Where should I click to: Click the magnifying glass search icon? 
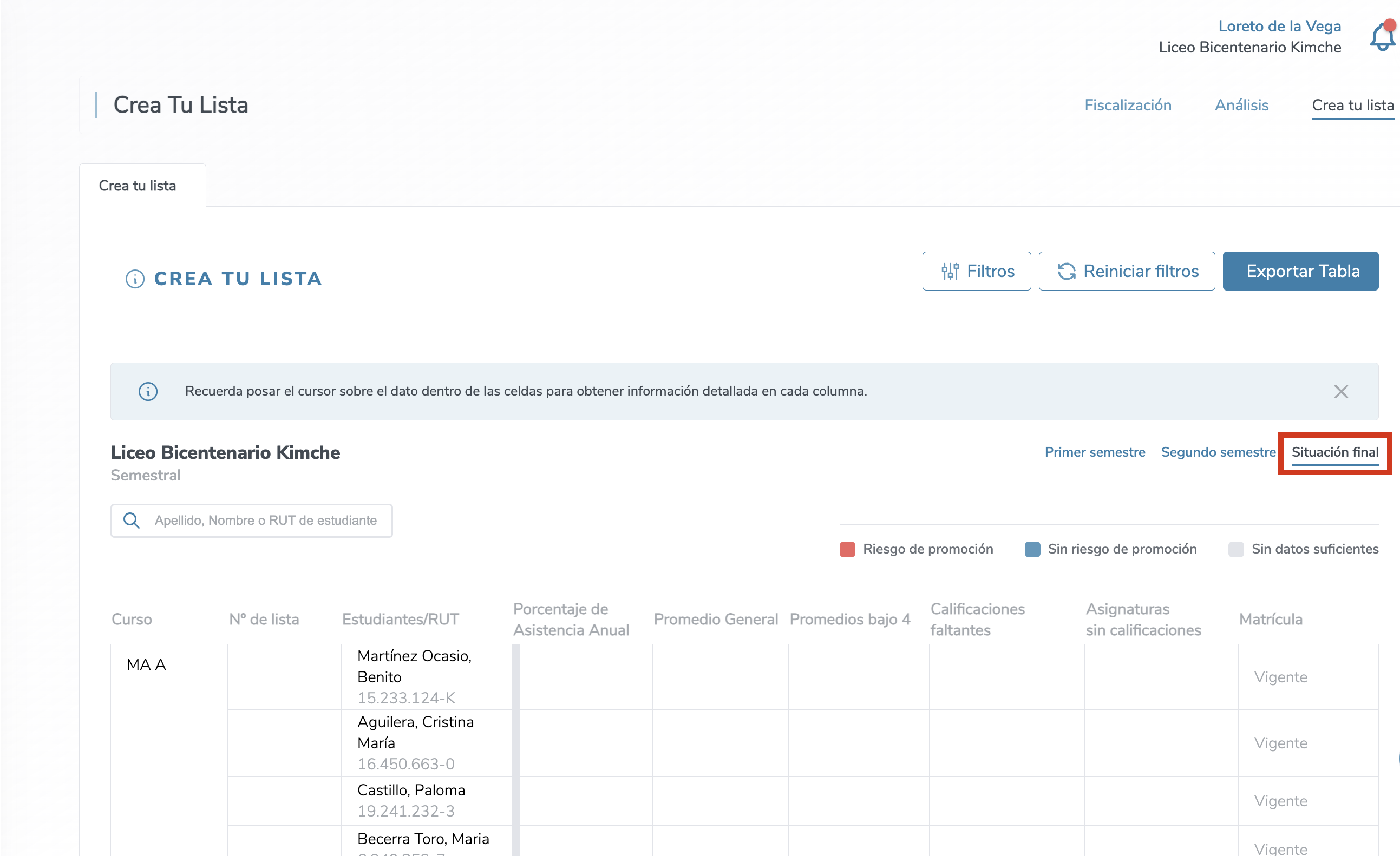coord(132,521)
